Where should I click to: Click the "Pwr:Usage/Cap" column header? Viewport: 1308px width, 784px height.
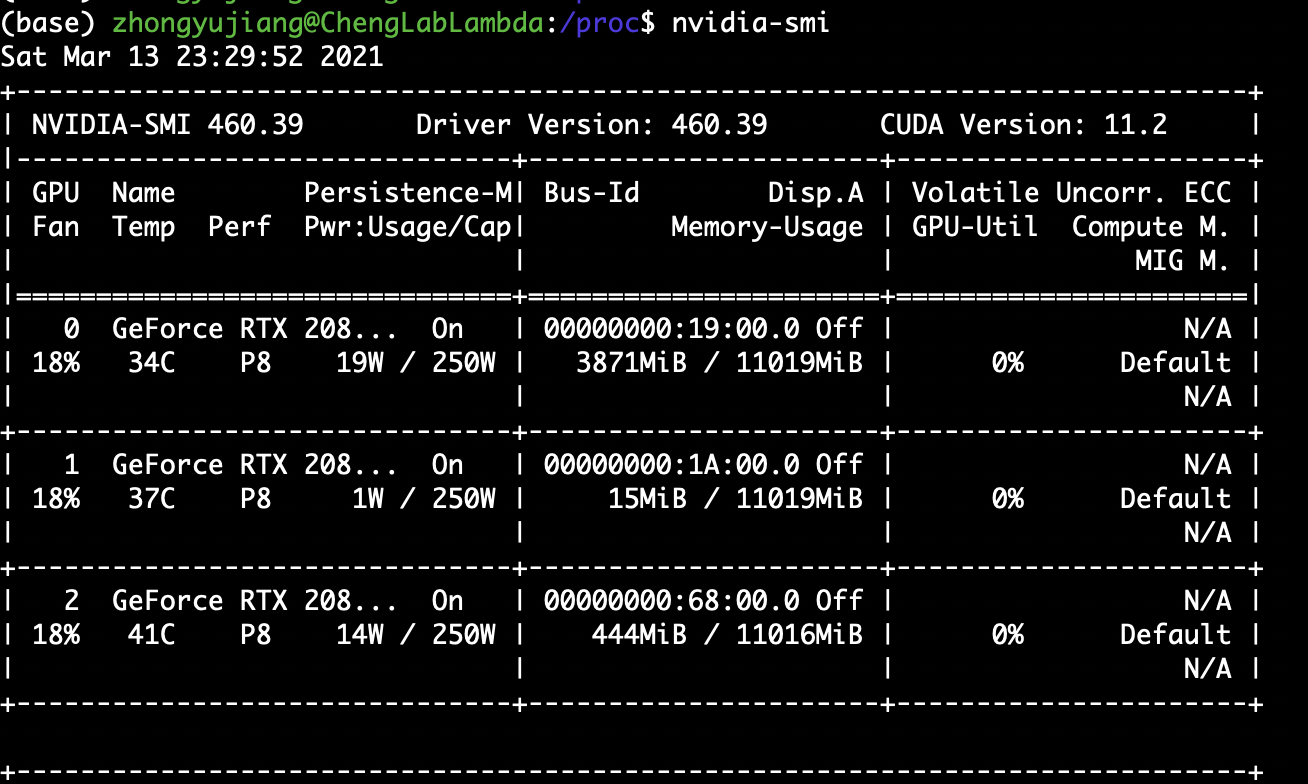[x=408, y=227]
